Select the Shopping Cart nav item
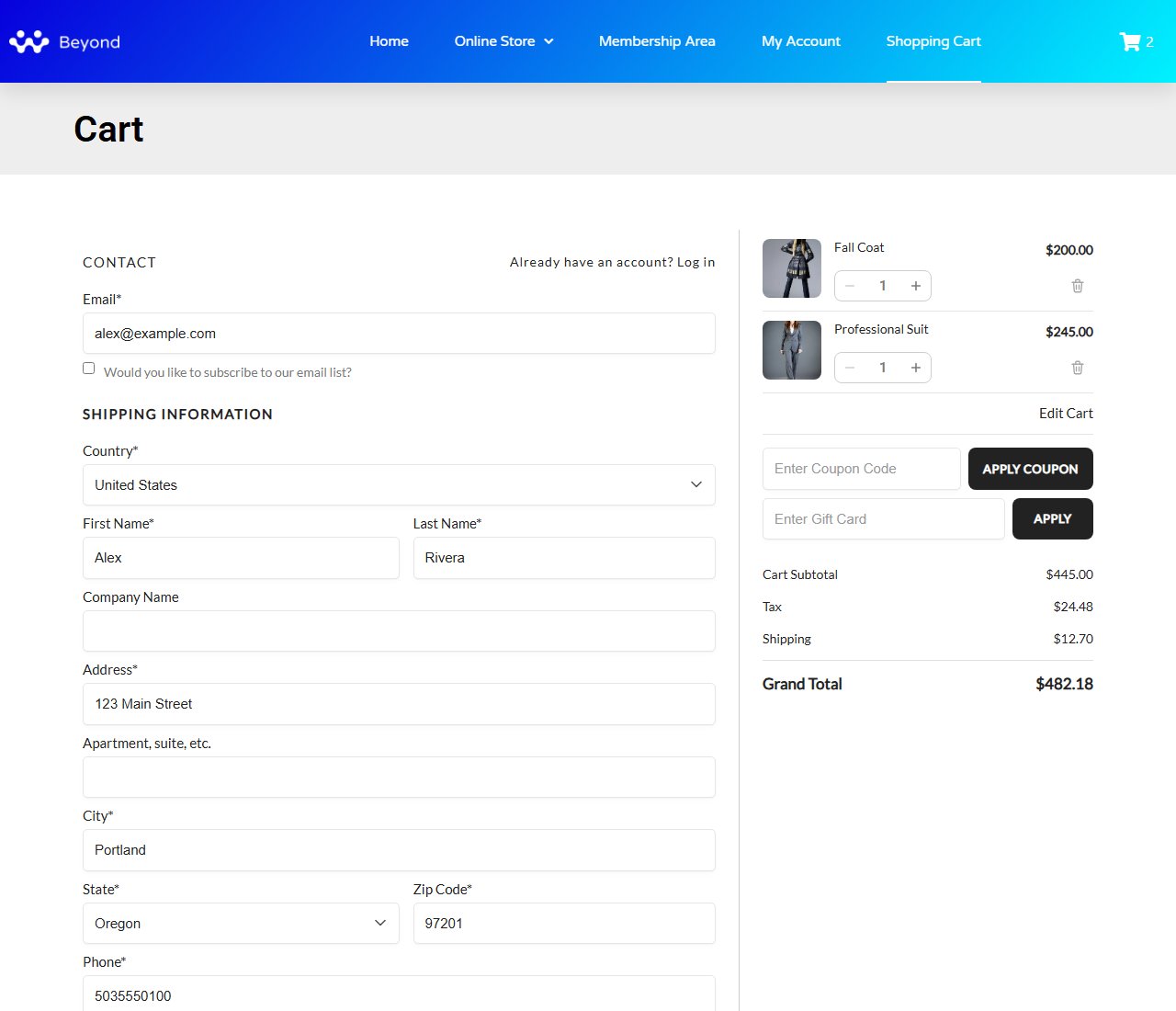 [933, 41]
